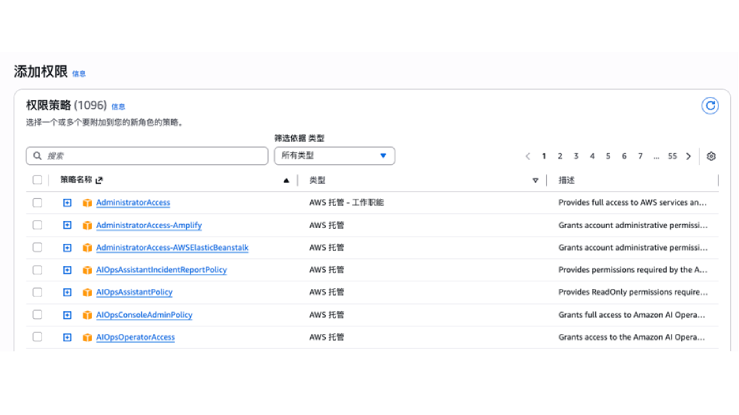Click the sort ascending arrow on policy name
739x415 pixels.
[x=286, y=181]
